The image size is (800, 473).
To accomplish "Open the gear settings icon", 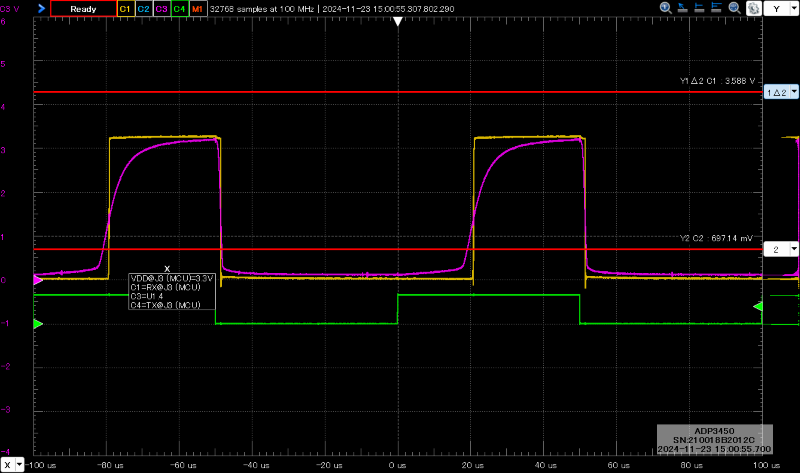I will (x=754, y=8).
